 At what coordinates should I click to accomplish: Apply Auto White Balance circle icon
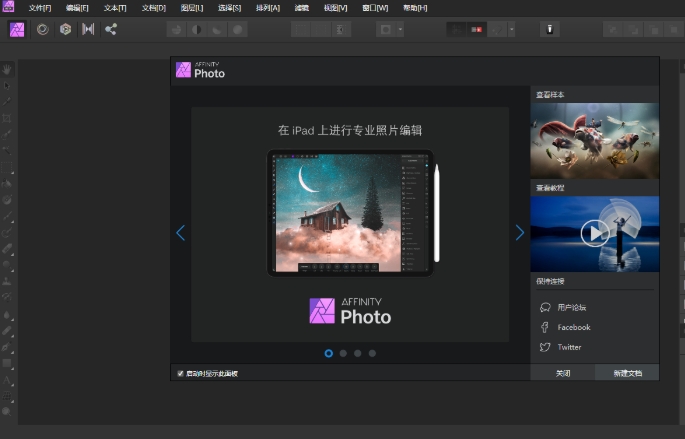point(238,30)
